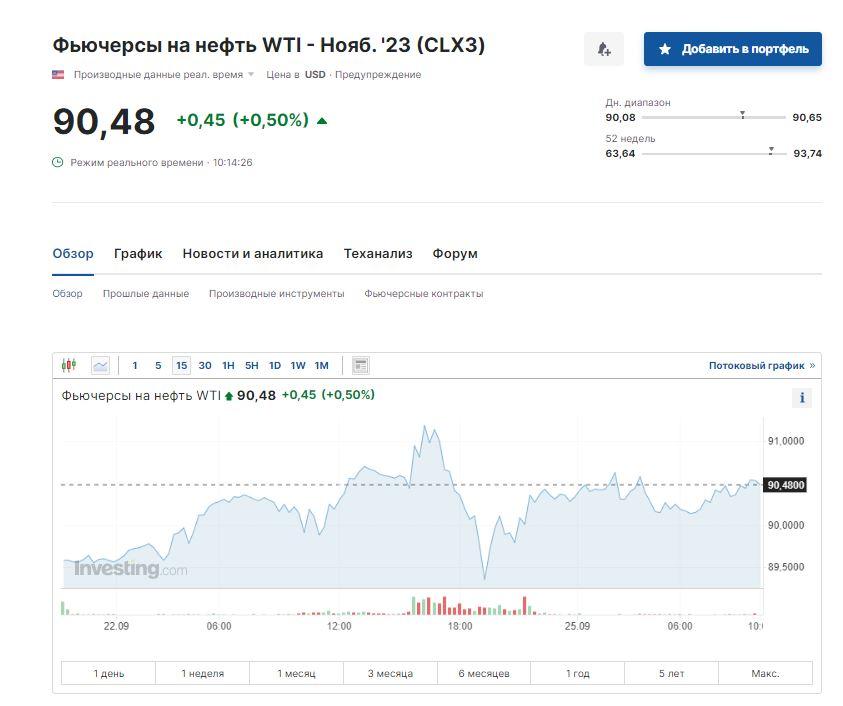Screen dimensions: 843x706
Task: Click the daily high value 90,65
Action: click(x=807, y=117)
